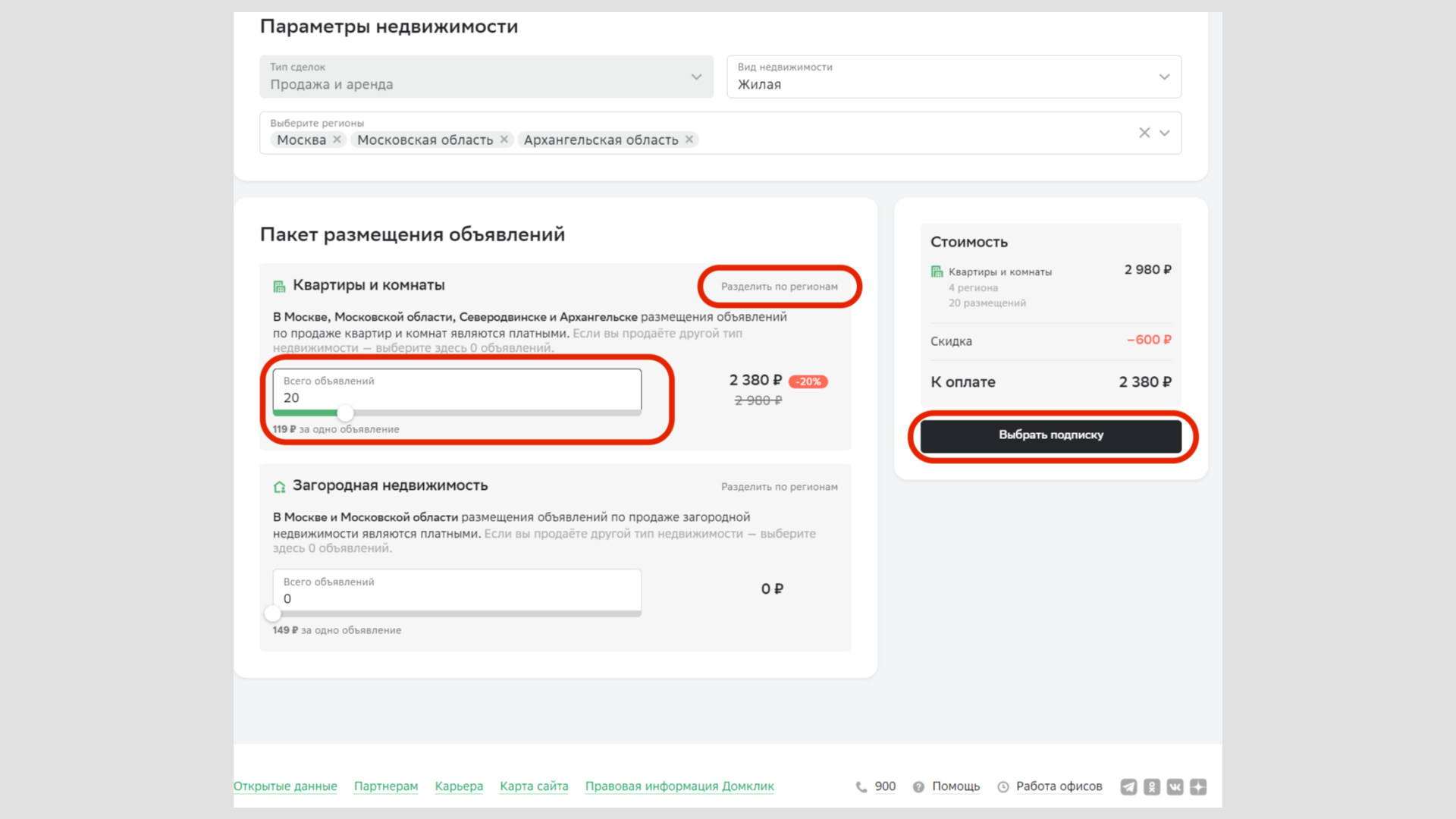1456x819 pixels.
Task: Click the phone icon next to 900
Action: [861, 787]
